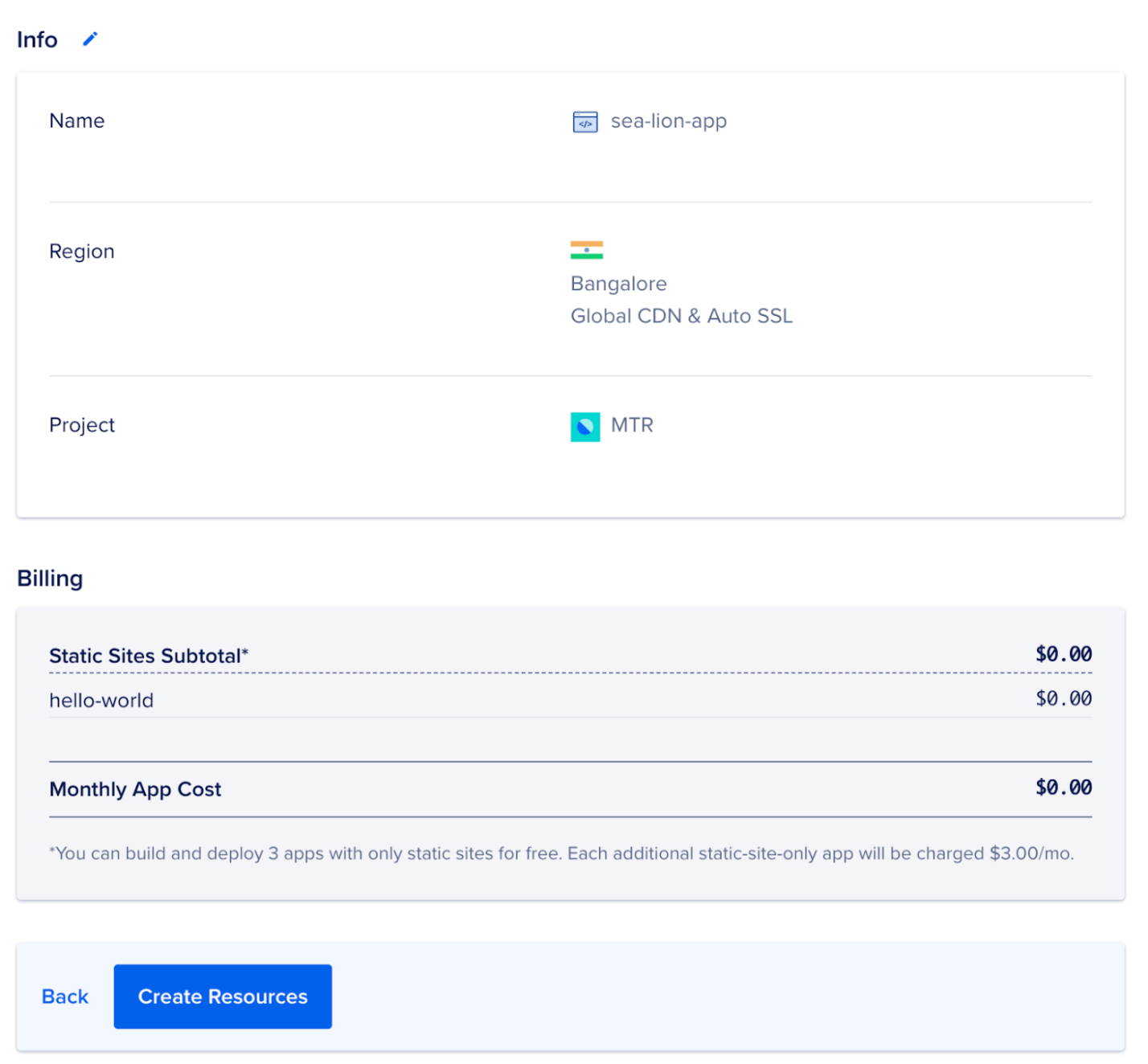Click the Monthly App Cost label
The height and width of the screenshot is (1064, 1148).
(135, 789)
